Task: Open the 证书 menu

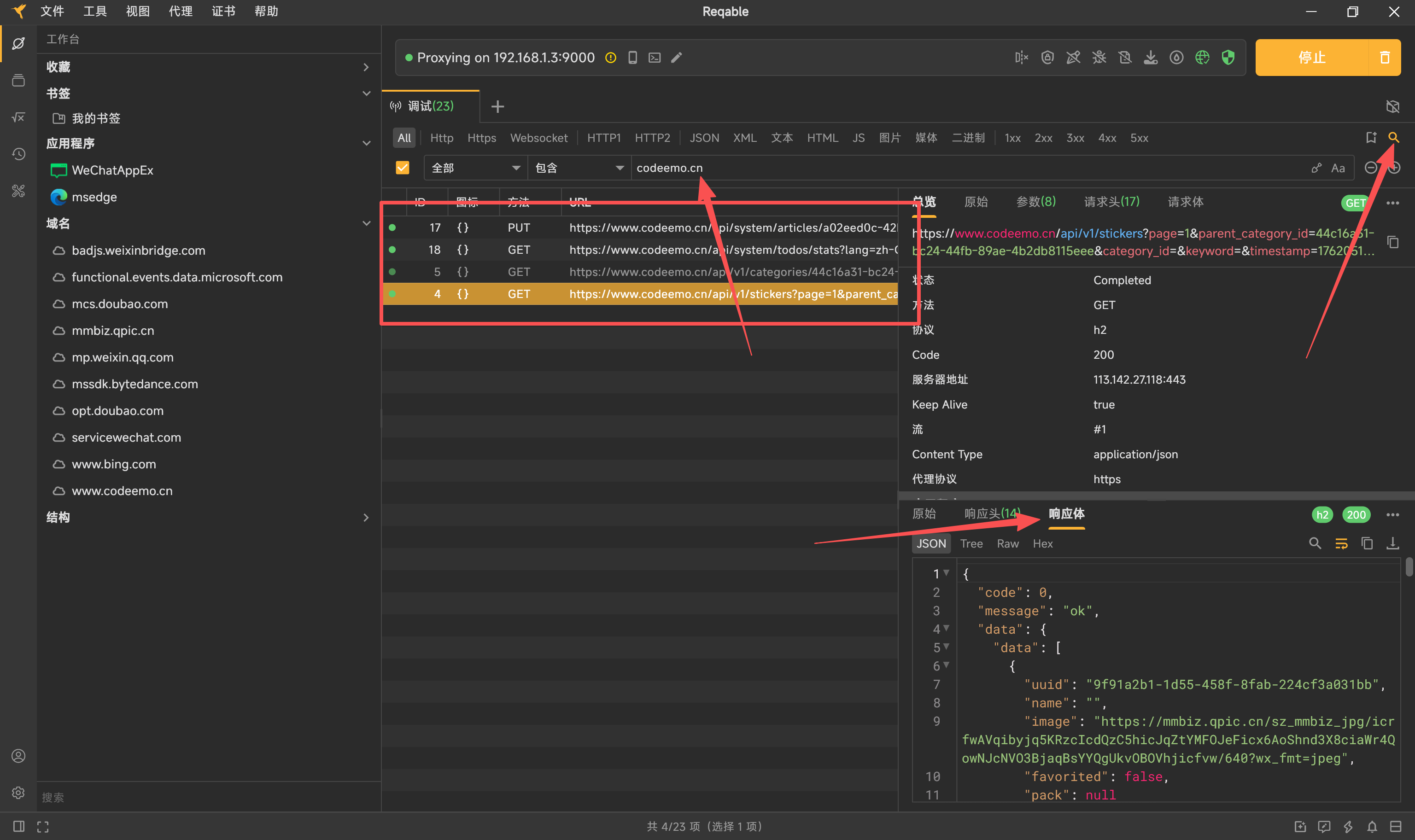Action: pos(223,12)
